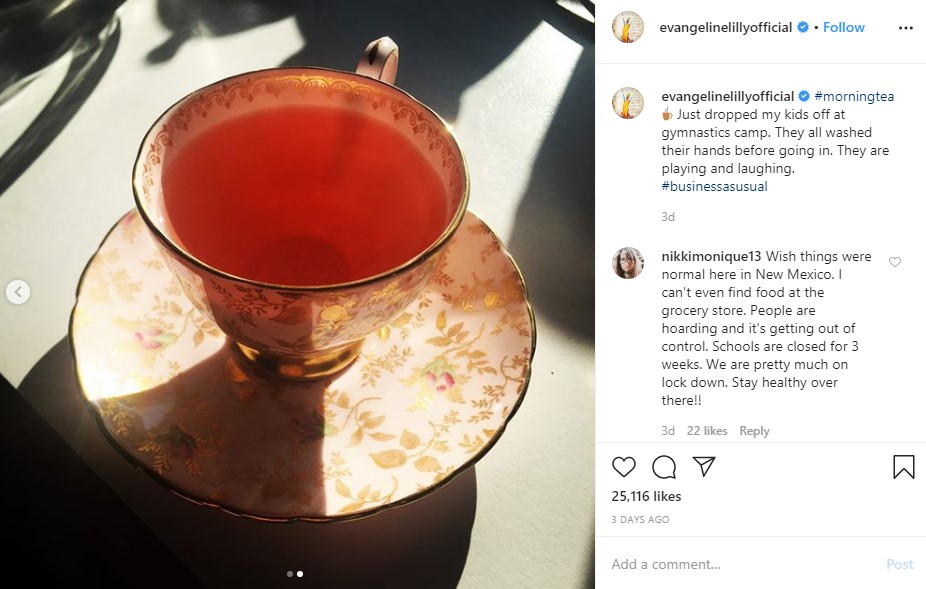
Task: Open the 25,116 likes list
Action: click(646, 496)
